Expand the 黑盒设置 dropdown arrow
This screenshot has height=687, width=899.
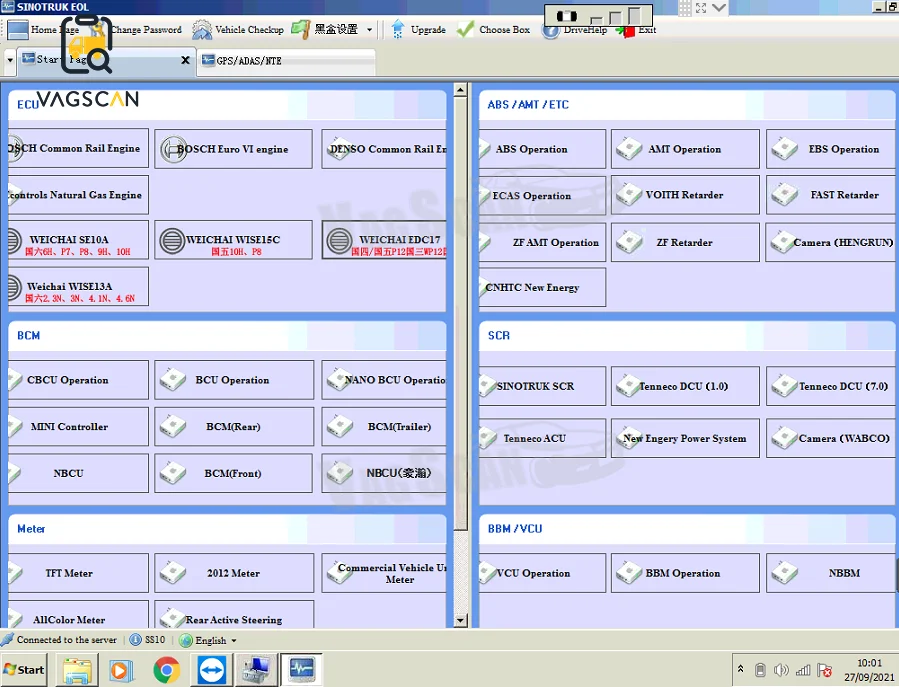369,30
